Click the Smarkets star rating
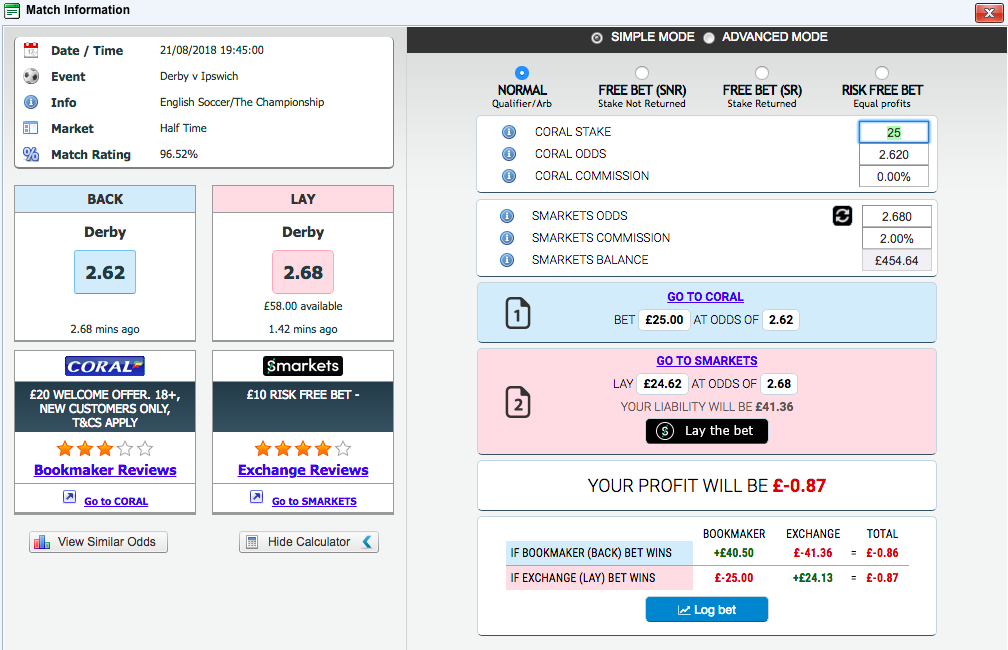Image resolution: width=1008 pixels, height=650 pixels. pos(303,448)
